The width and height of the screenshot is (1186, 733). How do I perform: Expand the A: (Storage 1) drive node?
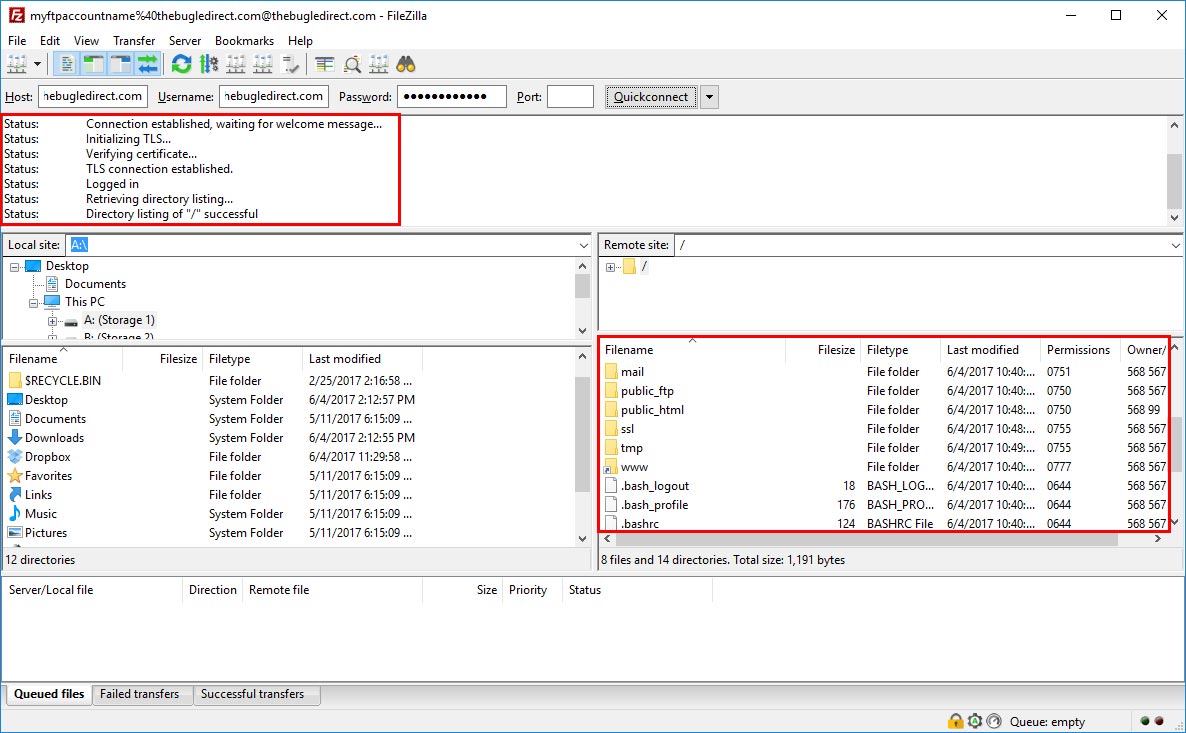[53, 321]
